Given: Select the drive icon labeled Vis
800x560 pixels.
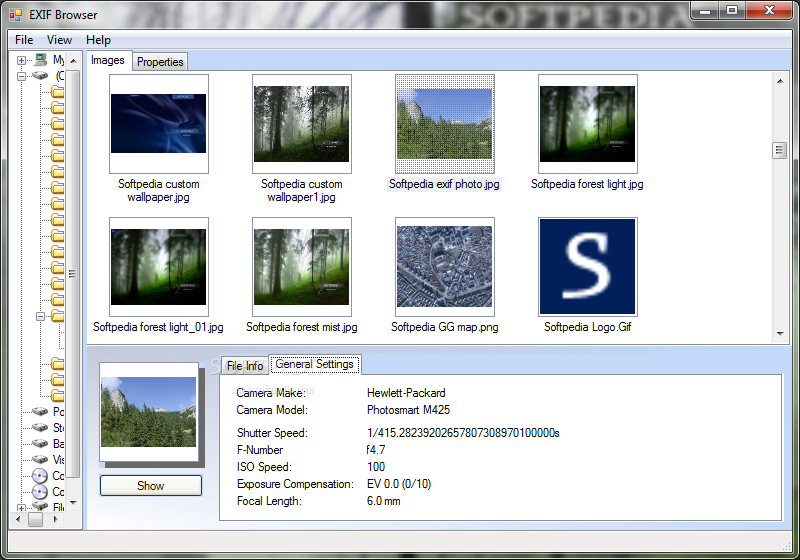Looking at the screenshot, I should pyautogui.click(x=40, y=459).
